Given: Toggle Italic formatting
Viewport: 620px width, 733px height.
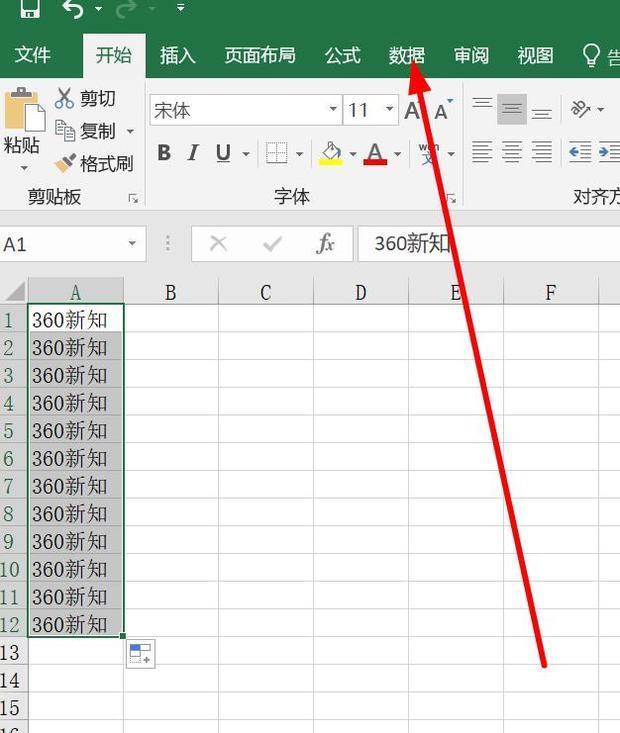Looking at the screenshot, I should click(193, 153).
